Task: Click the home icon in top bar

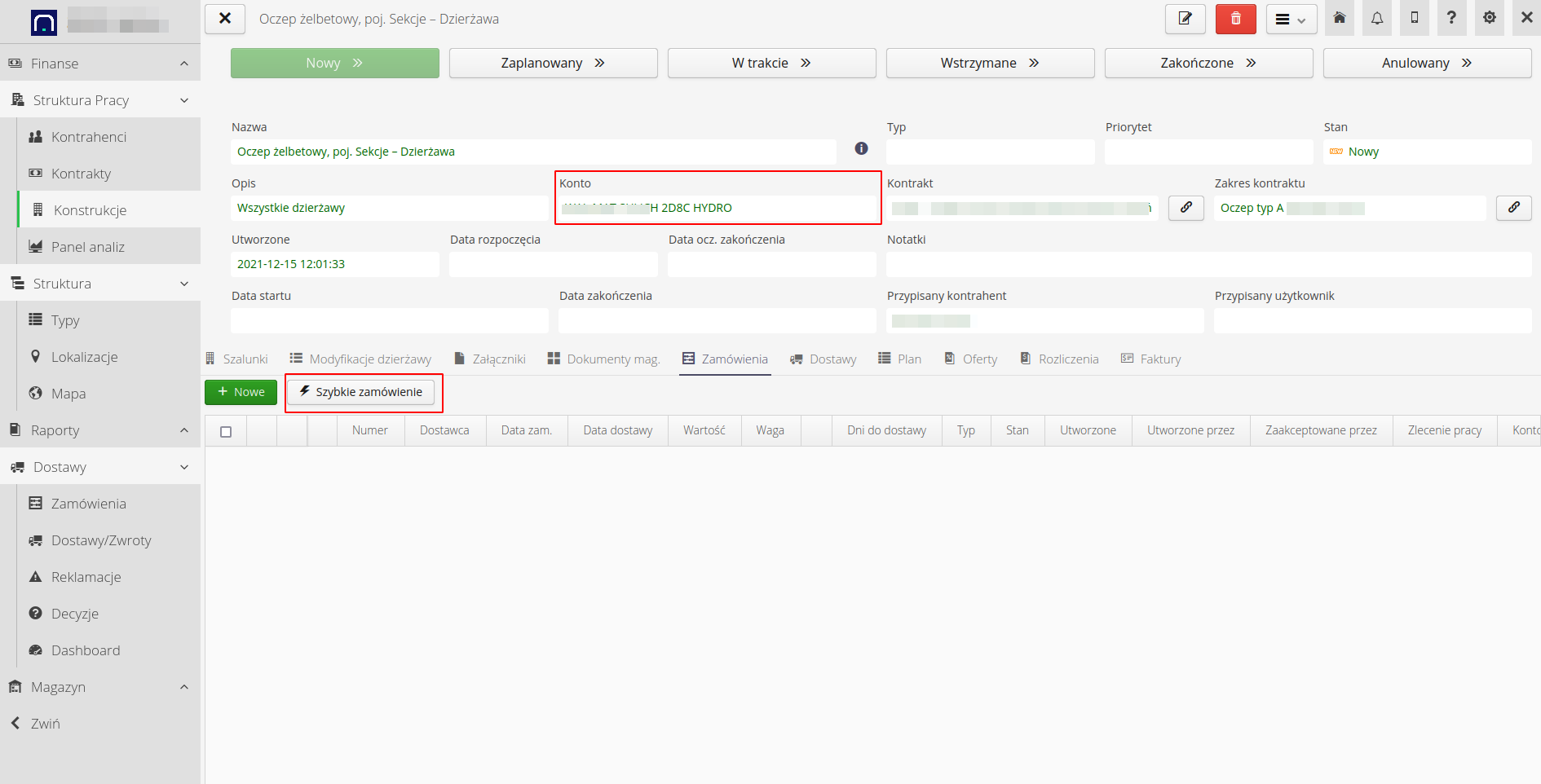Action: point(1339,18)
